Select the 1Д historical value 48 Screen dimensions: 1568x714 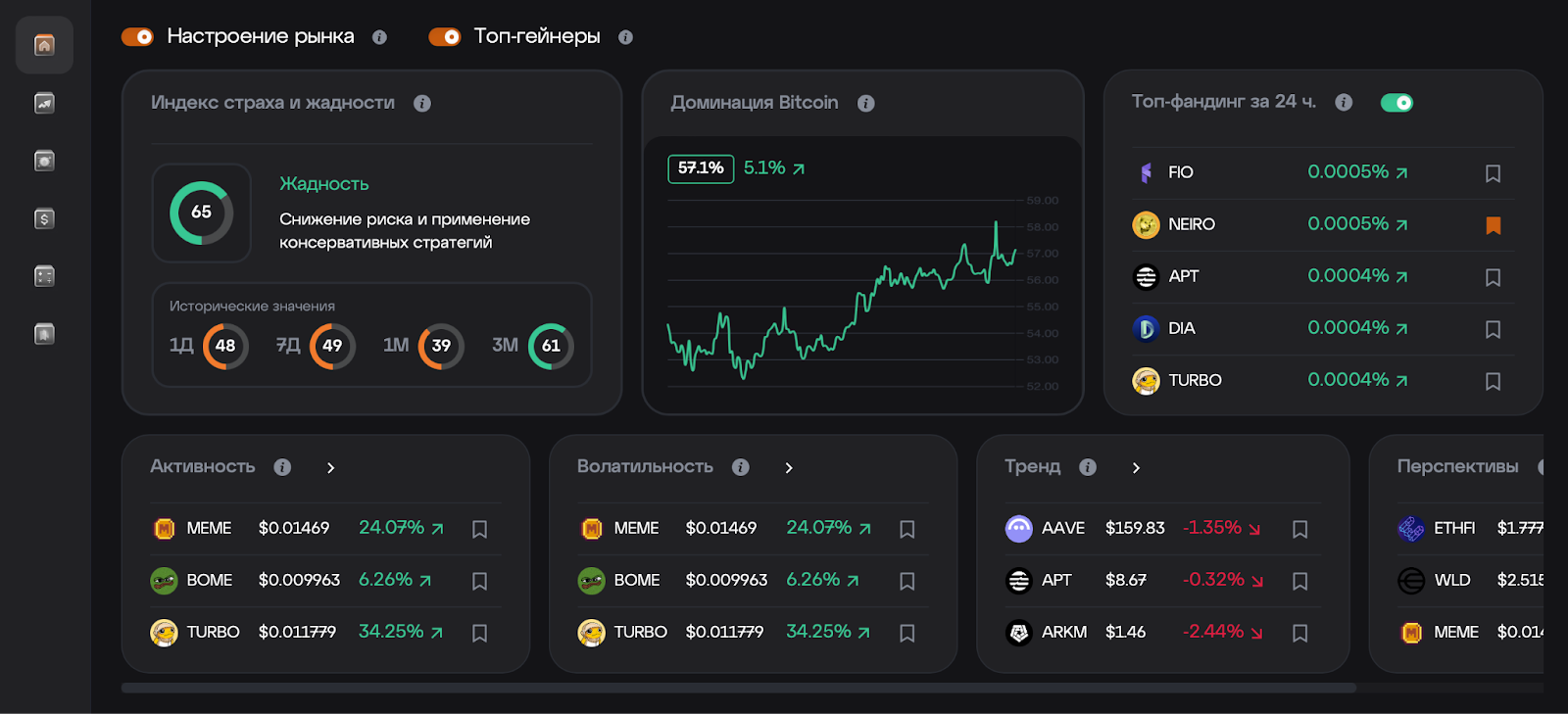tap(225, 346)
